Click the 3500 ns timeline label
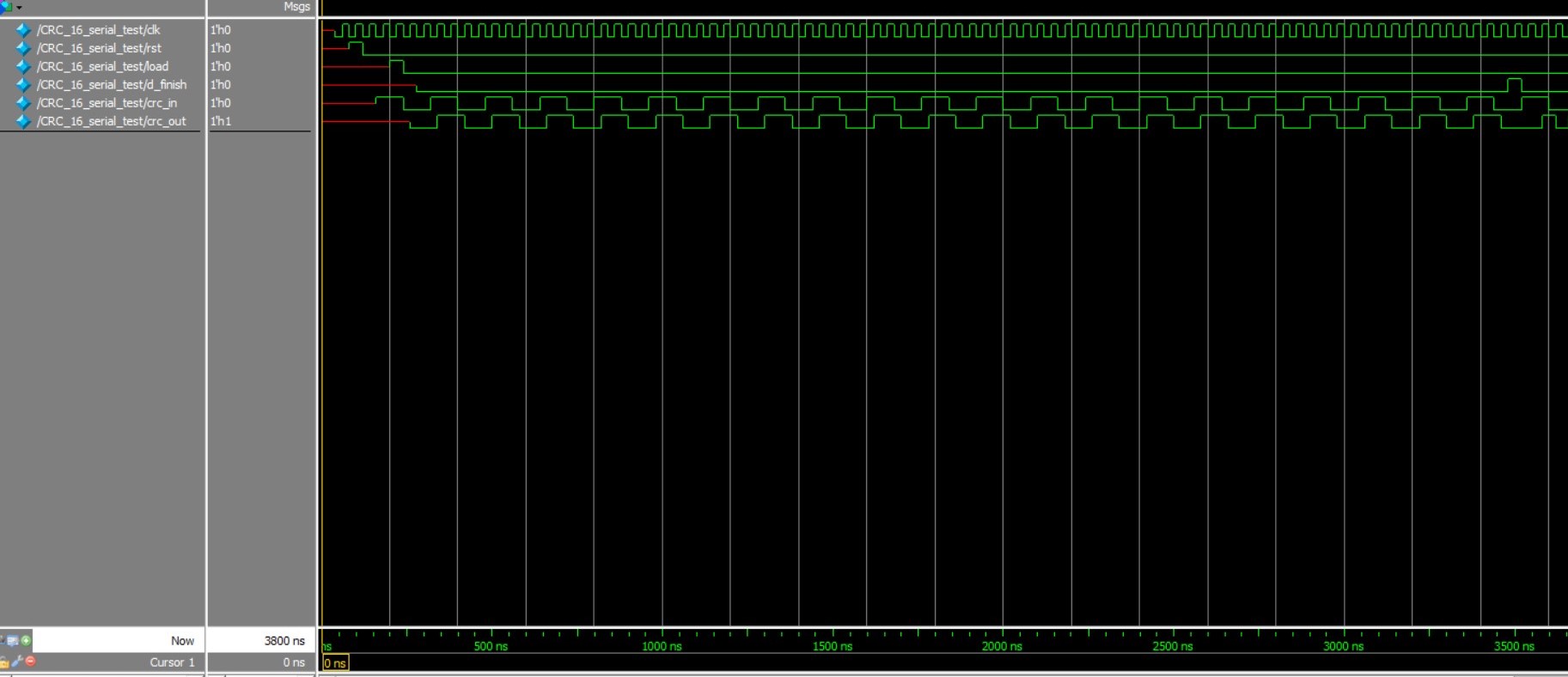The height and width of the screenshot is (677, 1568). coord(1513,646)
